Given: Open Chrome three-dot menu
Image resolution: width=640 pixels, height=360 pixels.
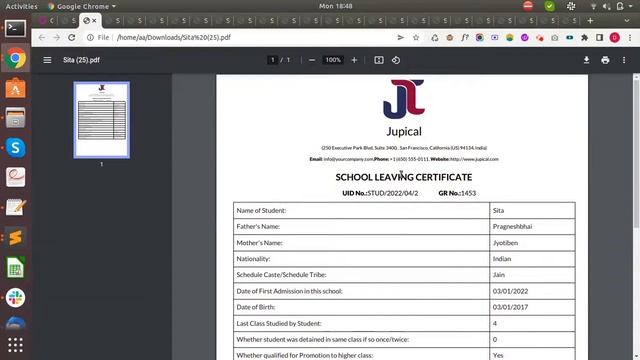Looking at the screenshot, I should [630, 38].
